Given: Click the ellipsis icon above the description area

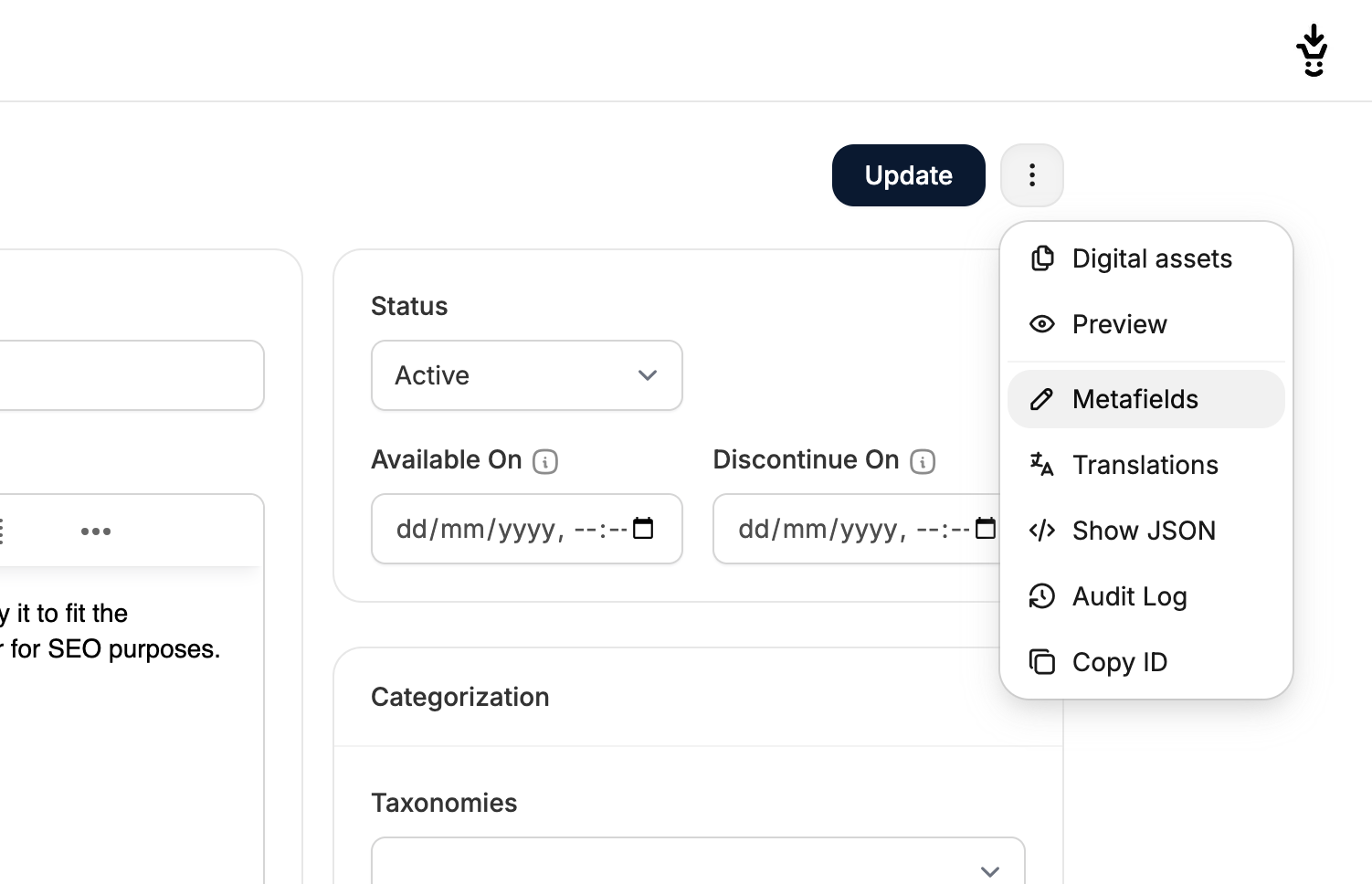Looking at the screenshot, I should pos(97,531).
